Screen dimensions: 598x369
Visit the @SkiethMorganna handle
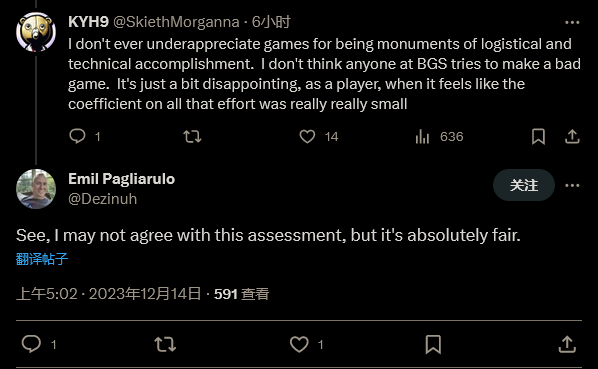click(176, 22)
